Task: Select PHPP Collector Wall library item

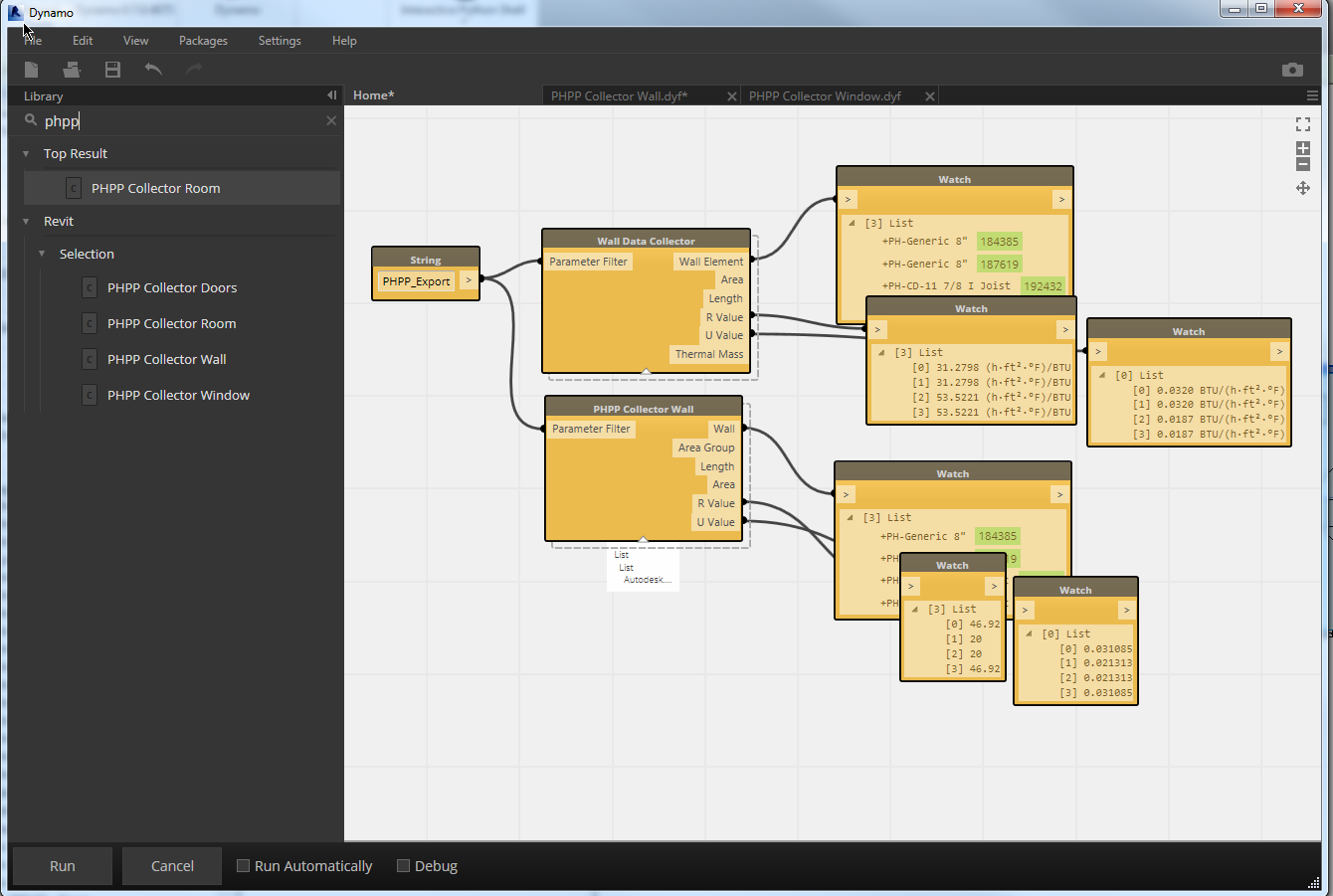Action: point(166,359)
